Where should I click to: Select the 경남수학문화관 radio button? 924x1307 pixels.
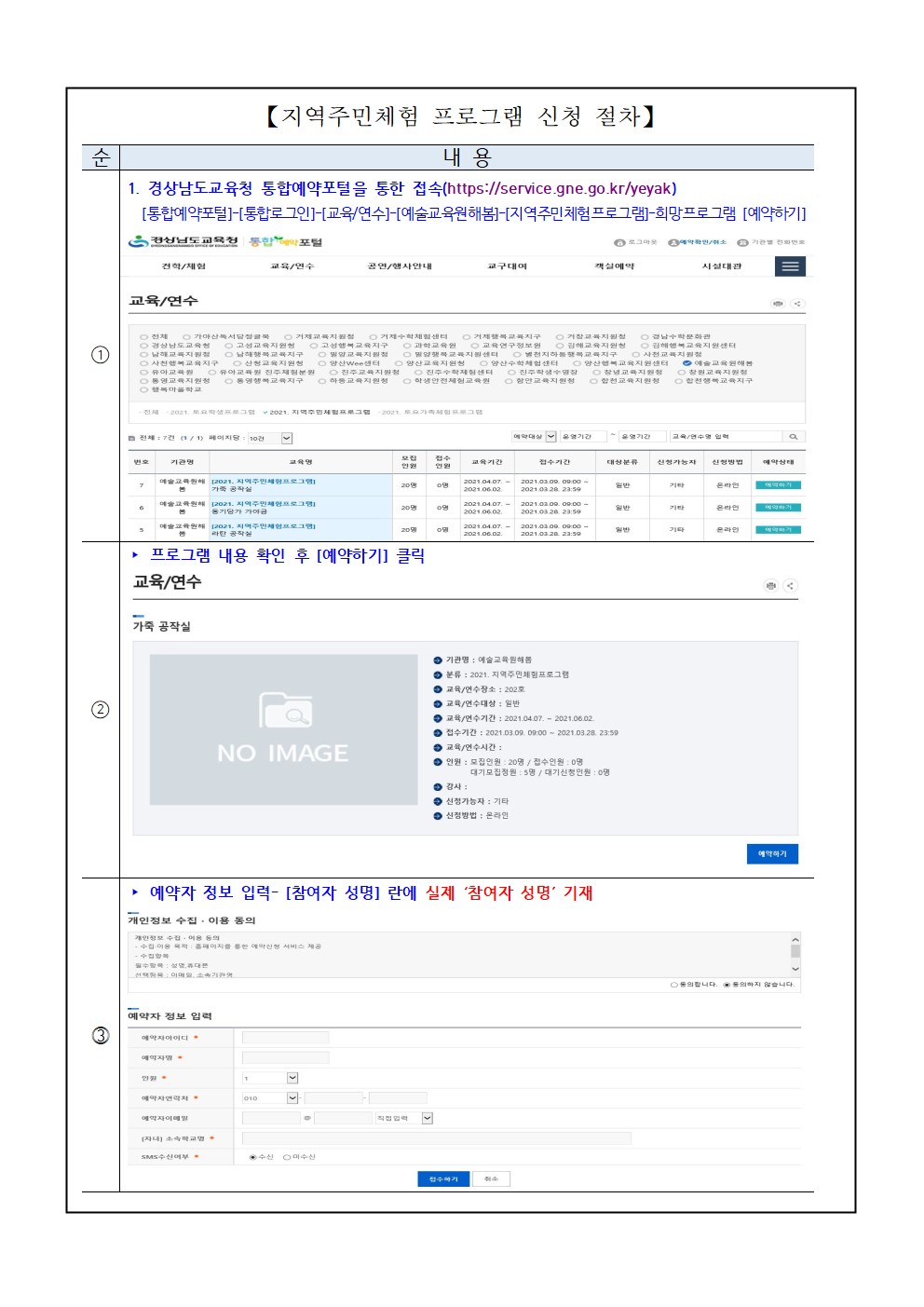pos(645,336)
